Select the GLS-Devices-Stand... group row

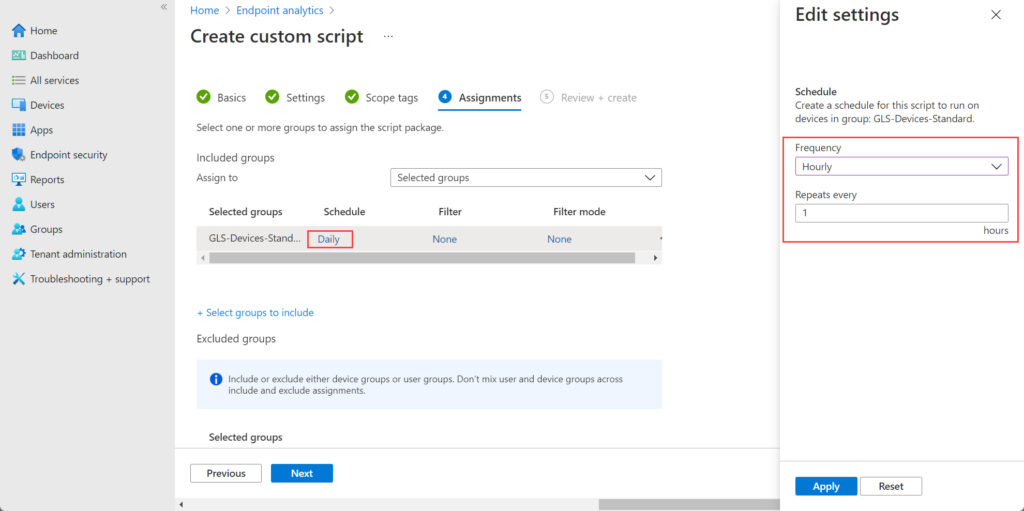click(429, 239)
